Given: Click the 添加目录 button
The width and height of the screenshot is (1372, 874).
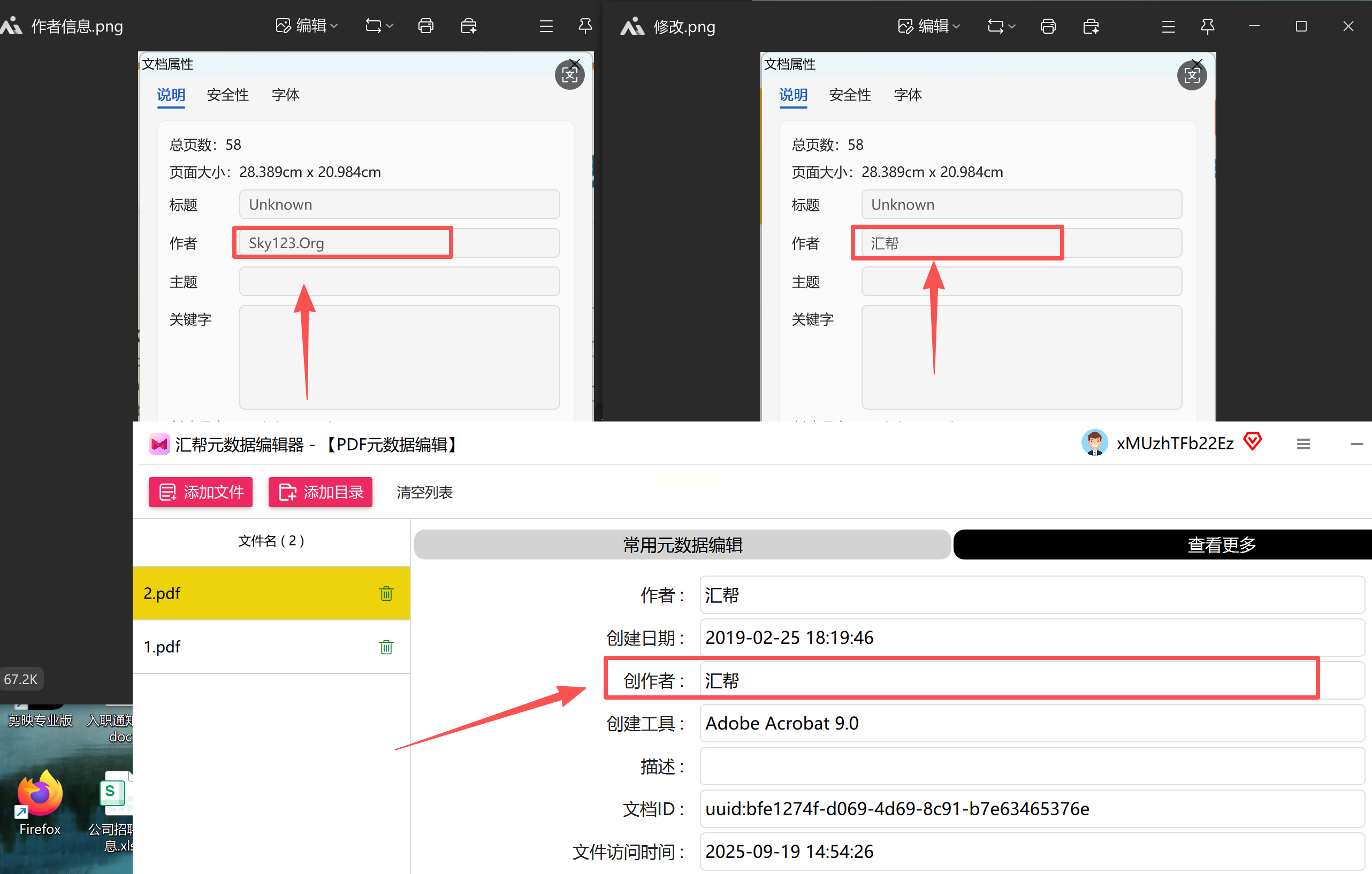Looking at the screenshot, I should pos(320,492).
